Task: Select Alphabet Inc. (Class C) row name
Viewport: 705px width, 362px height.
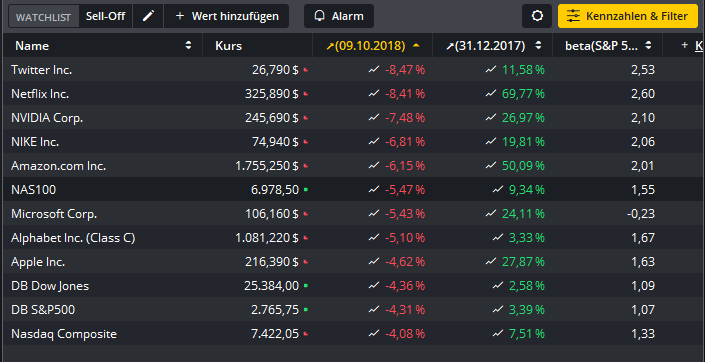Action: [73, 238]
